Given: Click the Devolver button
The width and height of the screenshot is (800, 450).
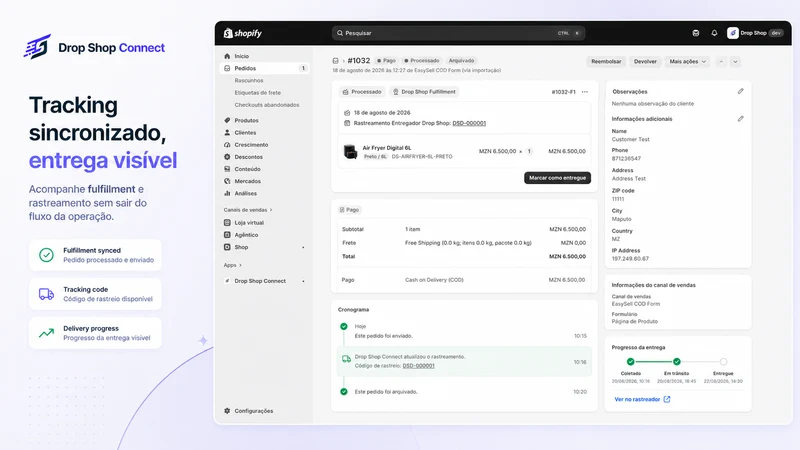Looking at the screenshot, I should pos(645,62).
